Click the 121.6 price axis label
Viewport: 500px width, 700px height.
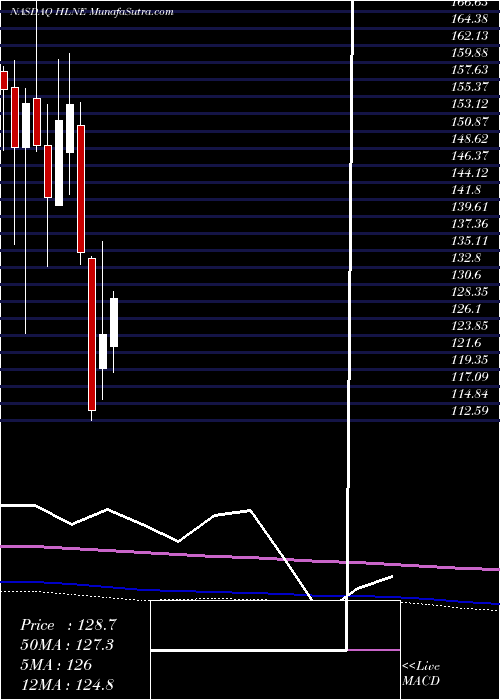467,343
